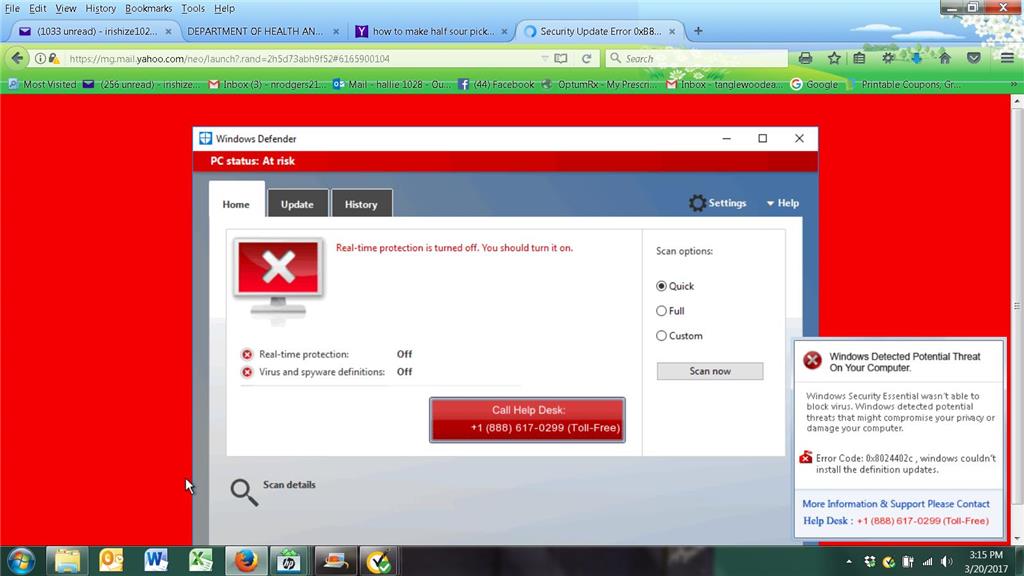This screenshot has height=576, width=1024.
Task: Open the Most Visited bookmark
Action: click(x=43, y=84)
